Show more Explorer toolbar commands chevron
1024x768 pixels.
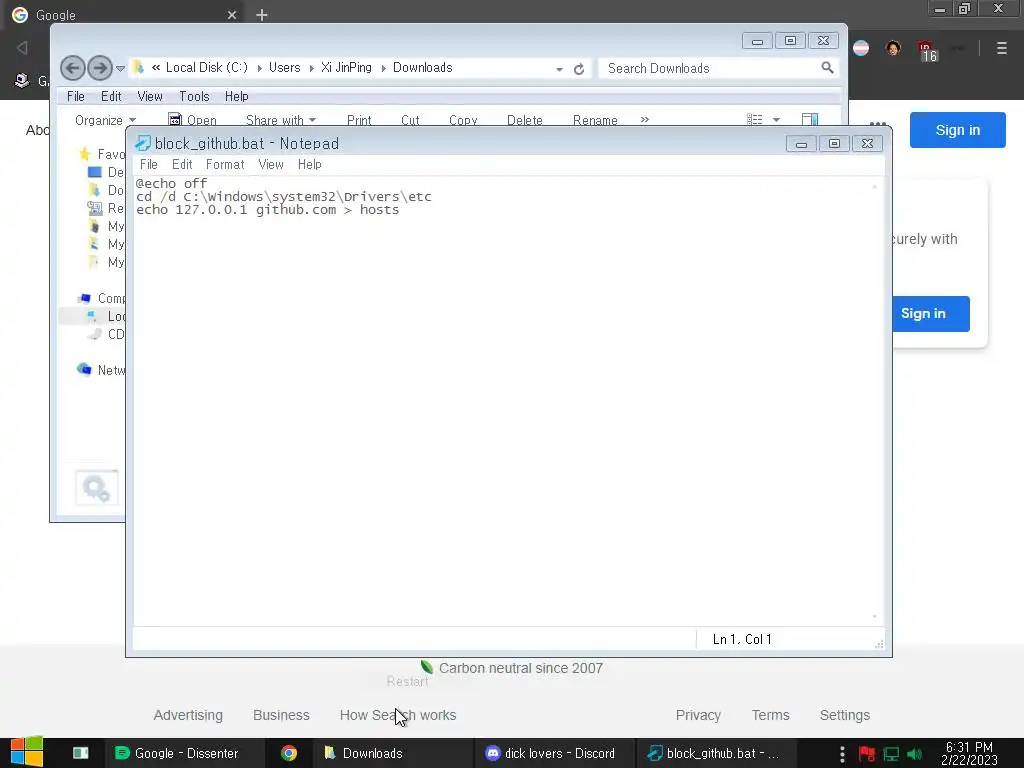pos(645,120)
